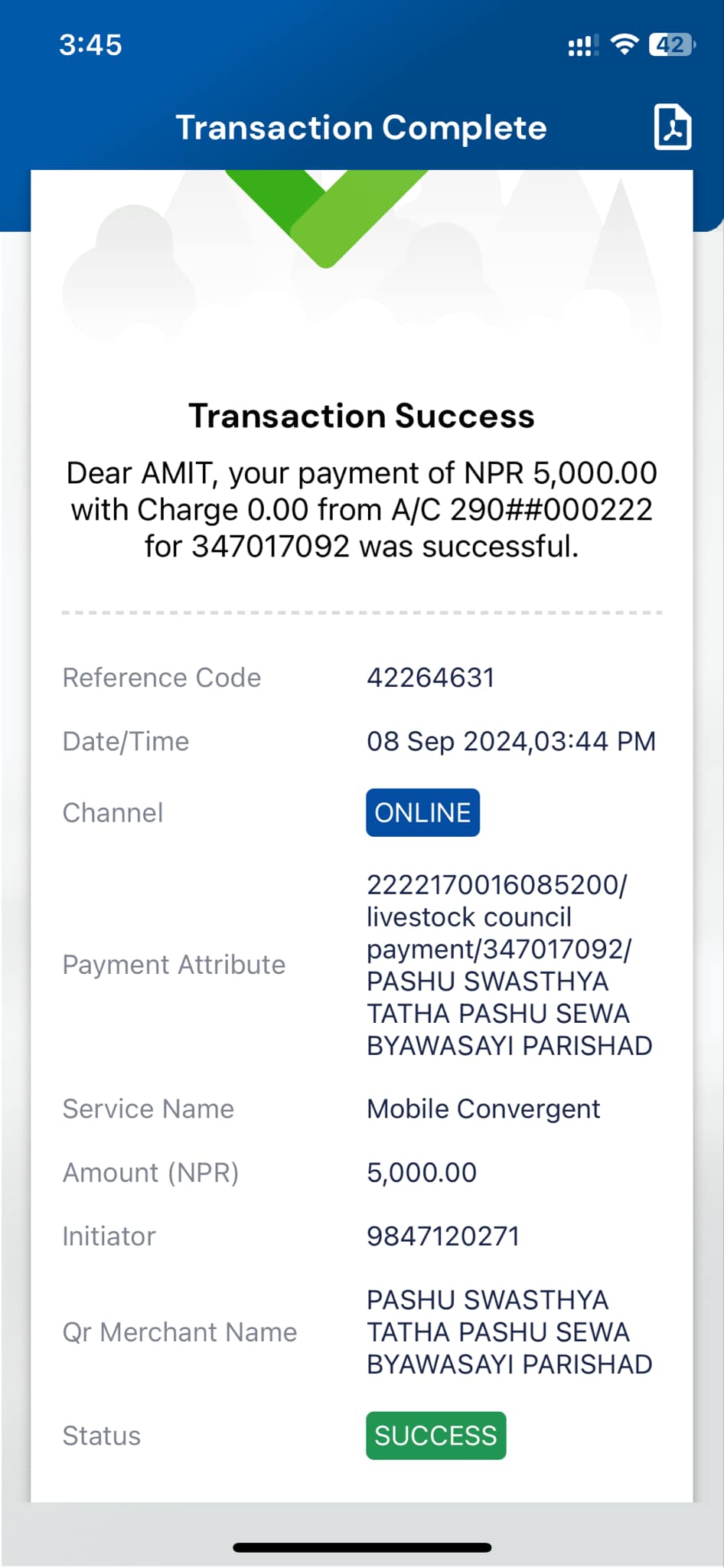
Task: Tap the Transaction Complete header title
Action: click(x=361, y=128)
